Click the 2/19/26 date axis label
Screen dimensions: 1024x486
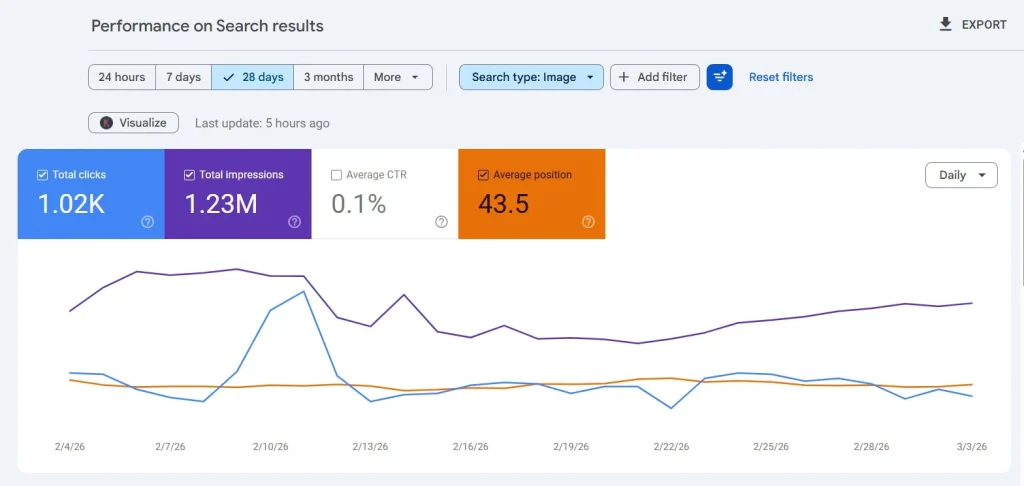click(x=571, y=447)
